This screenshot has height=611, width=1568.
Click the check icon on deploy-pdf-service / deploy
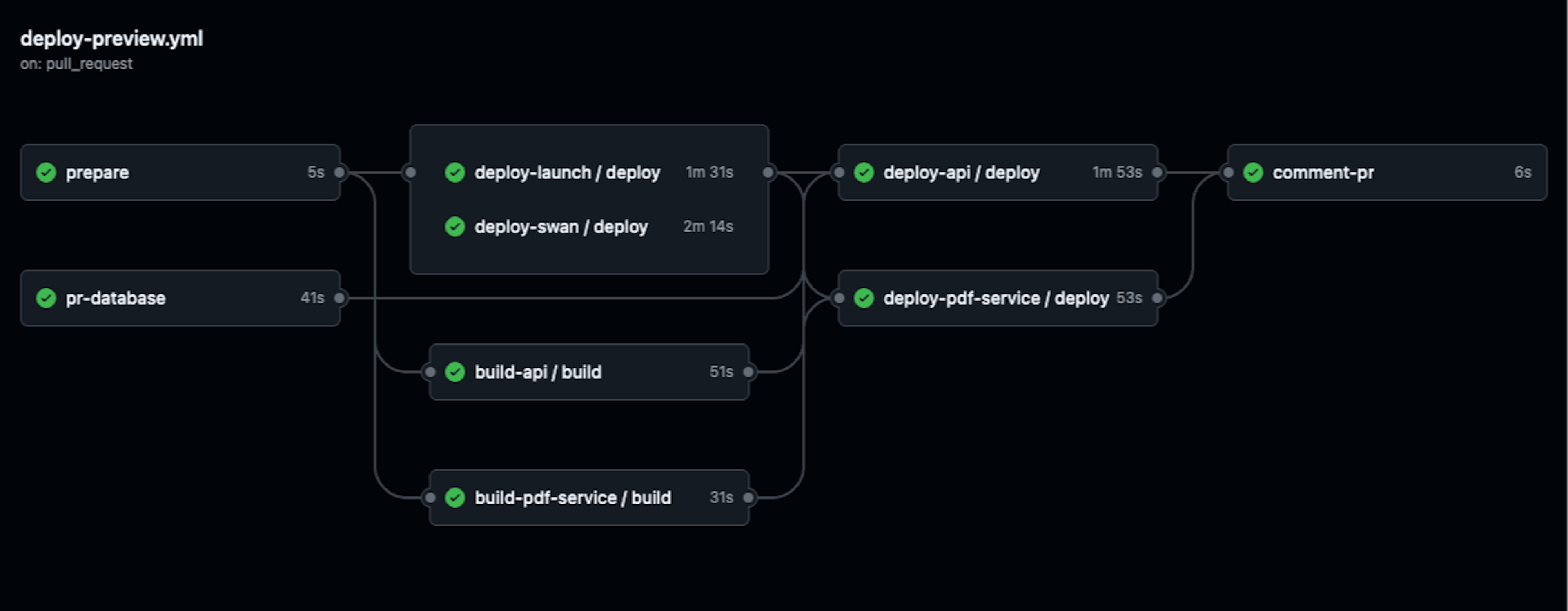tap(864, 298)
